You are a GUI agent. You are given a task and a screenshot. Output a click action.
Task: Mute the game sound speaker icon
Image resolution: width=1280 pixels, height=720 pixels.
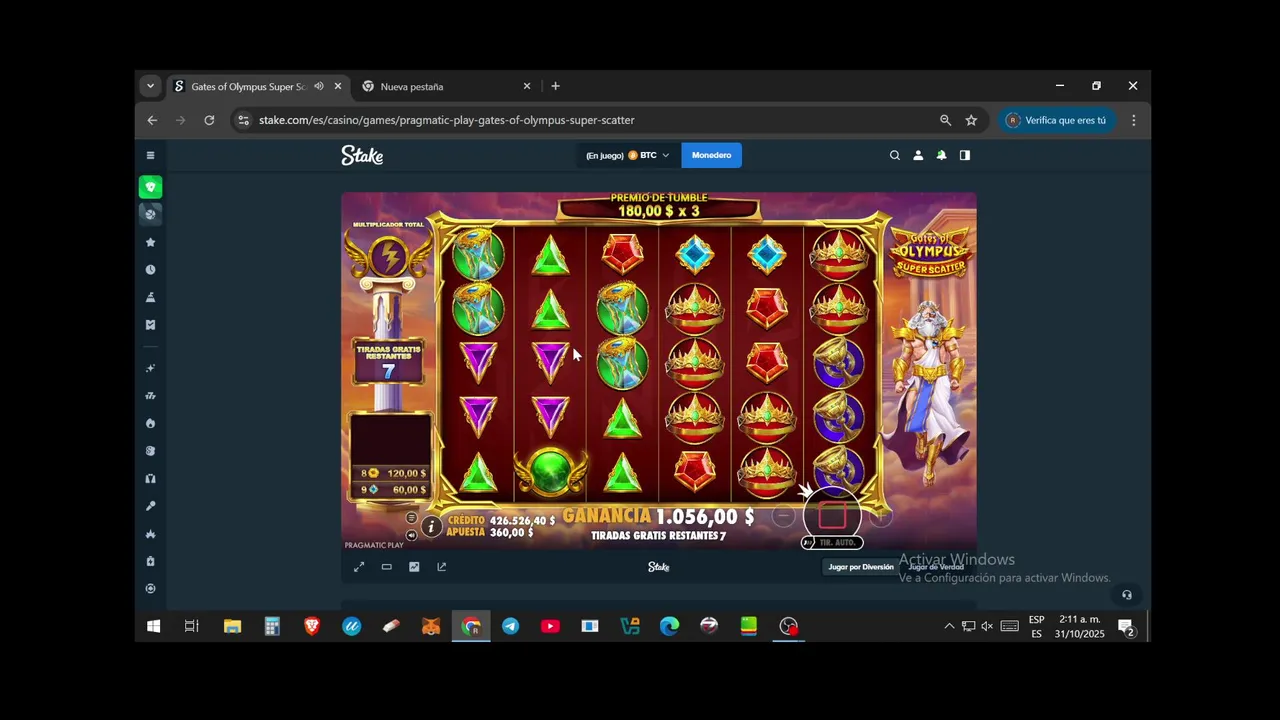tap(411, 535)
